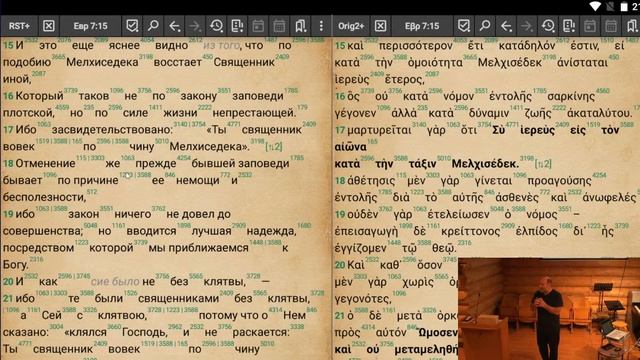This screenshot has width=640, height=360.
Task: Tap the Greek word περισσότερον
Action: (416, 46)
